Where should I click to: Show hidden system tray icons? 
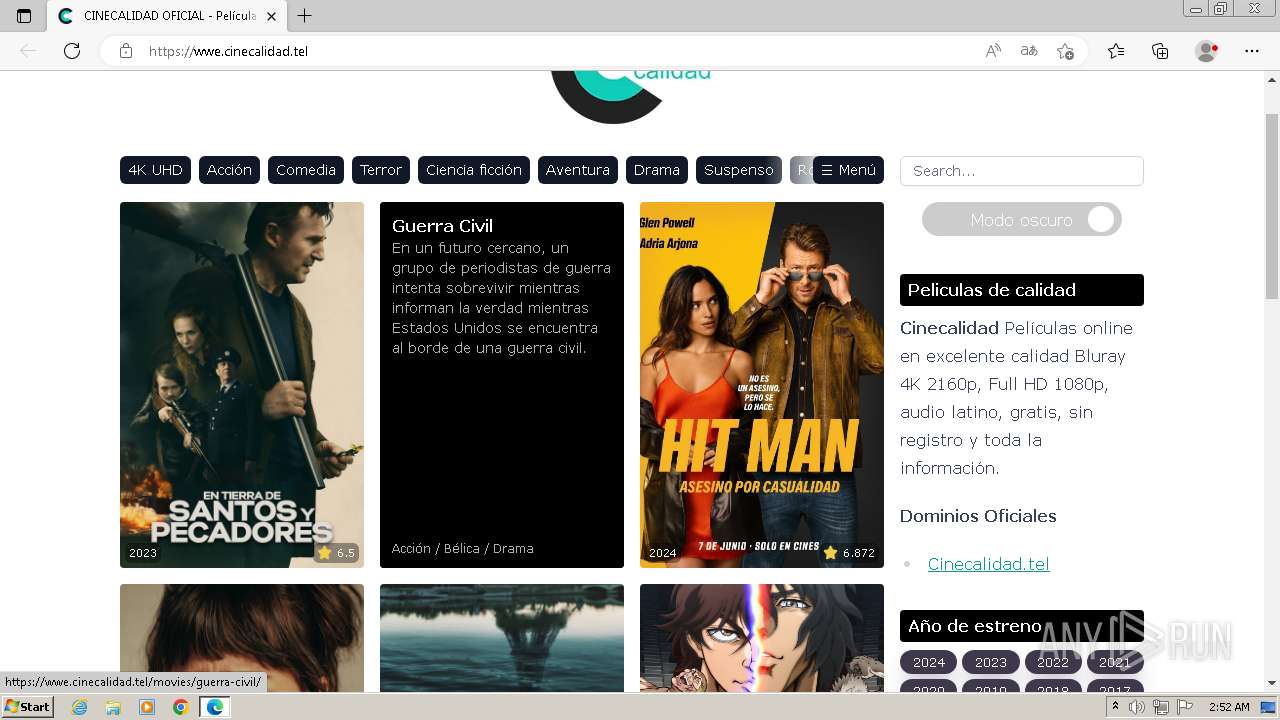(x=1115, y=707)
